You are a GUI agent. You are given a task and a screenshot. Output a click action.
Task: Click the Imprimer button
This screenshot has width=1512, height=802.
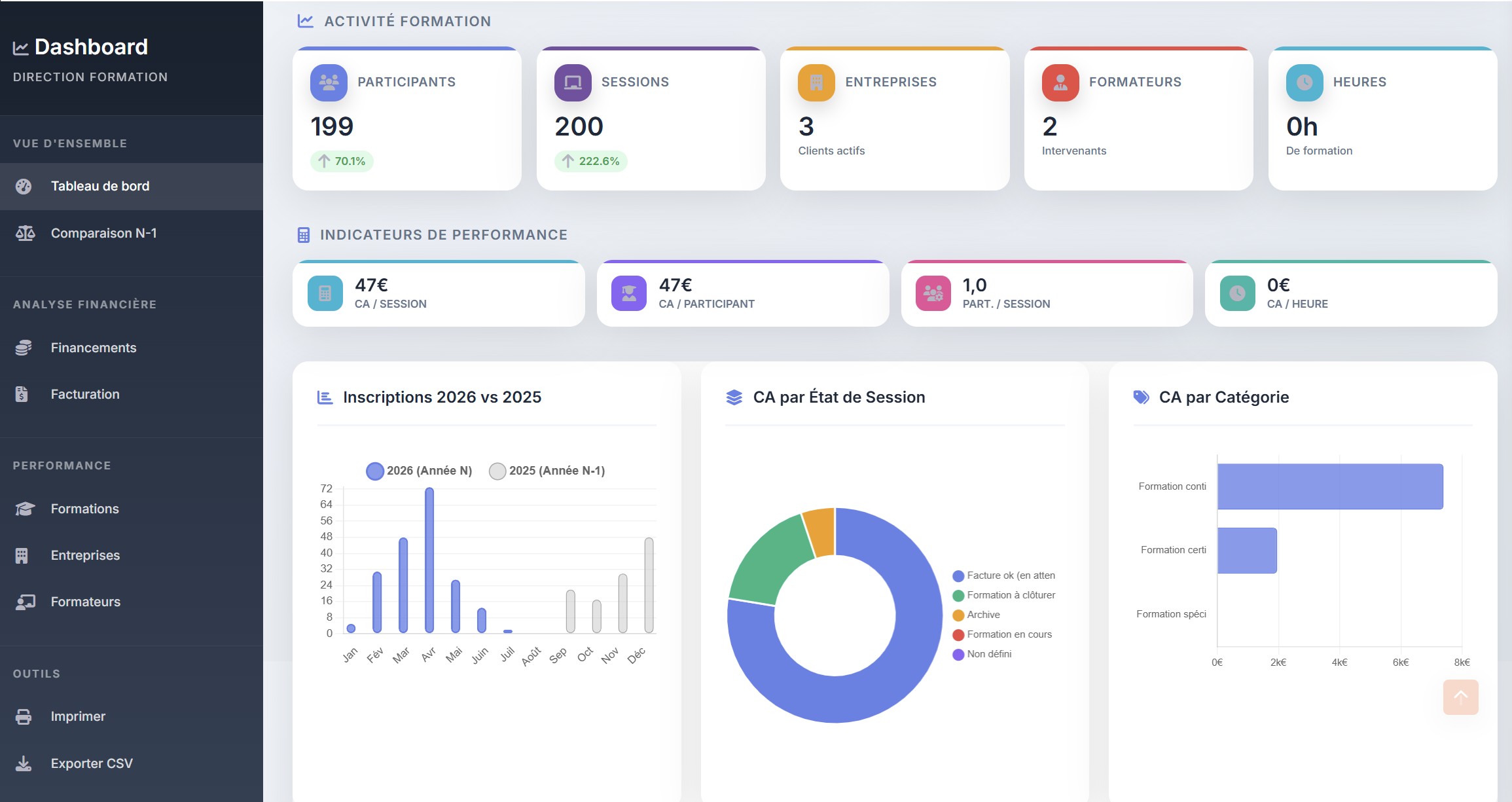point(77,716)
